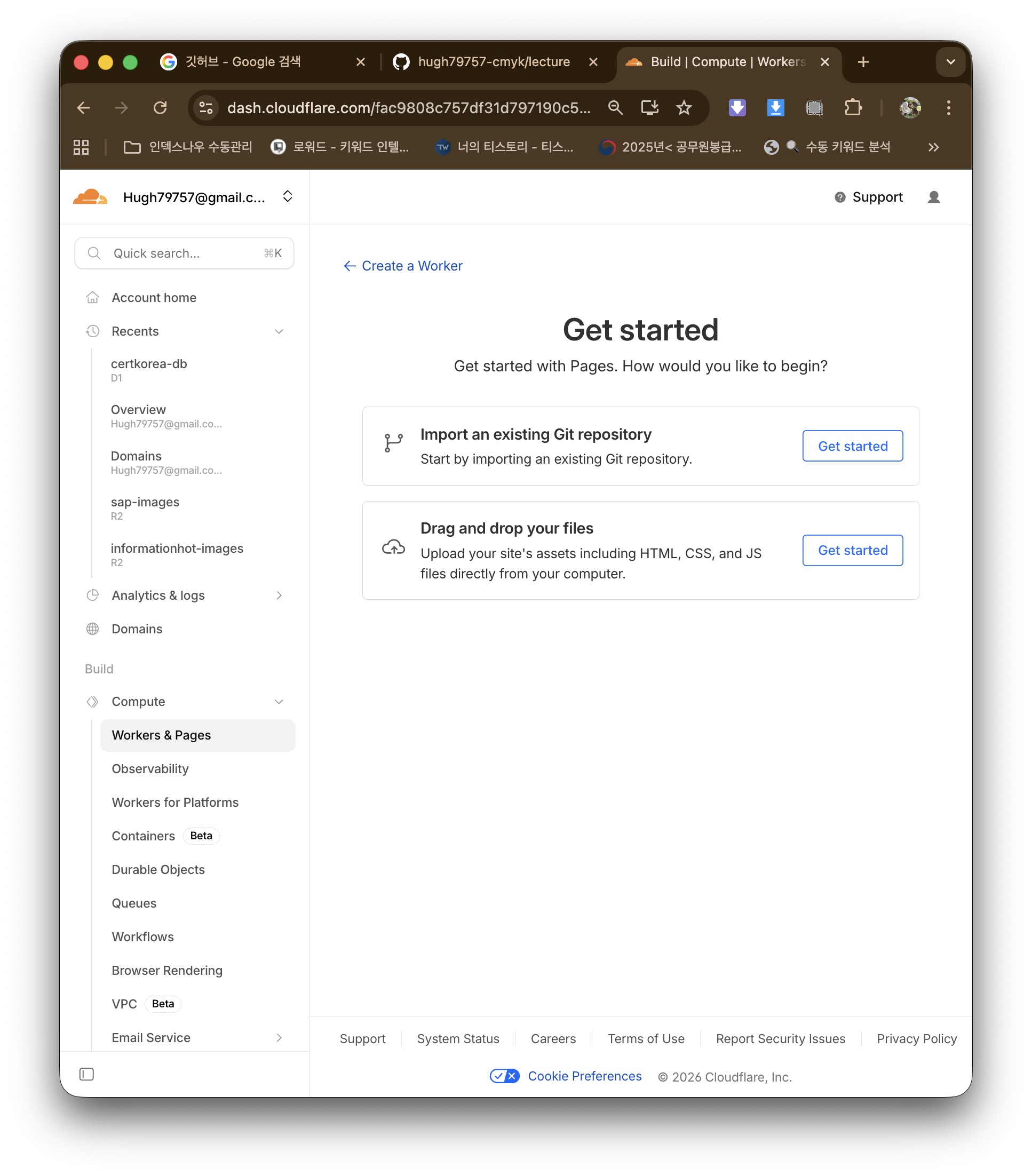The width and height of the screenshot is (1032, 1176).
Task: Click the Quick search field
Action: coord(184,253)
